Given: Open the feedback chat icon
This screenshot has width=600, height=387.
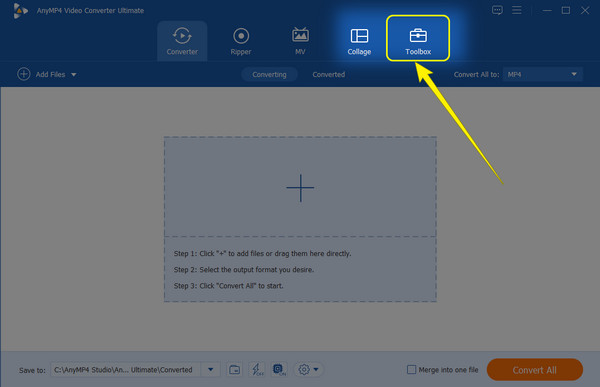Looking at the screenshot, I should pos(497,10).
